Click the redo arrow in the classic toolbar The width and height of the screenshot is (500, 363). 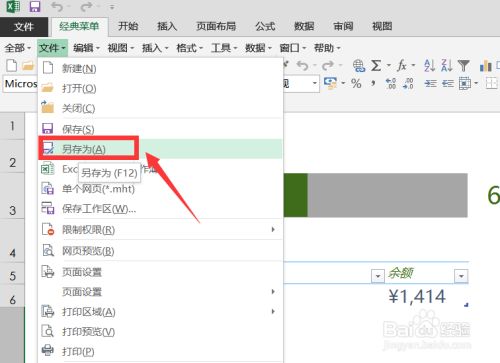pyautogui.click(x=328, y=66)
